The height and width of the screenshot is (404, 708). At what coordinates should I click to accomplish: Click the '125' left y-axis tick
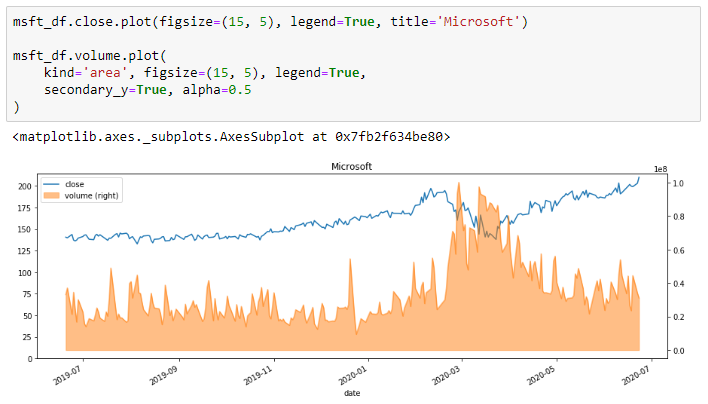pos(25,251)
